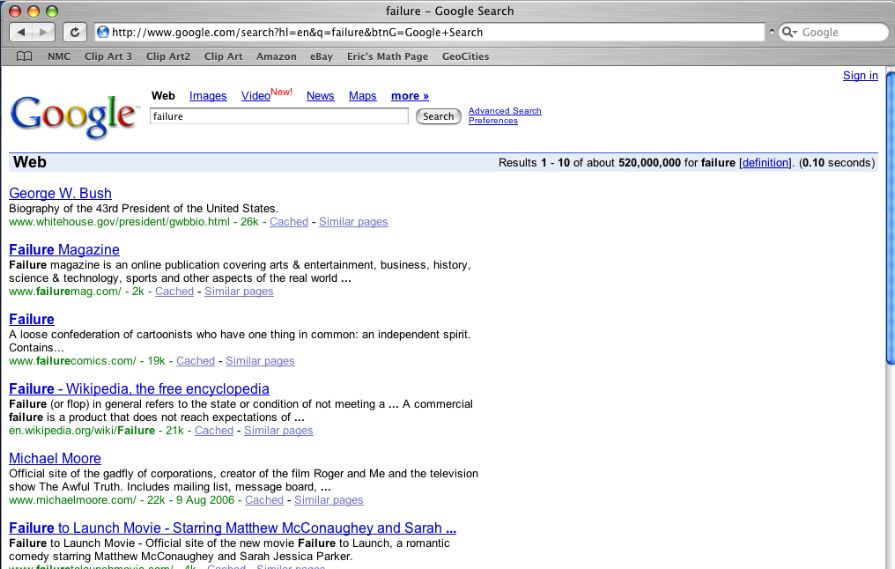Click the Safari toolbar Google search field
The height and width of the screenshot is (569, 895).
coord(833,32)
